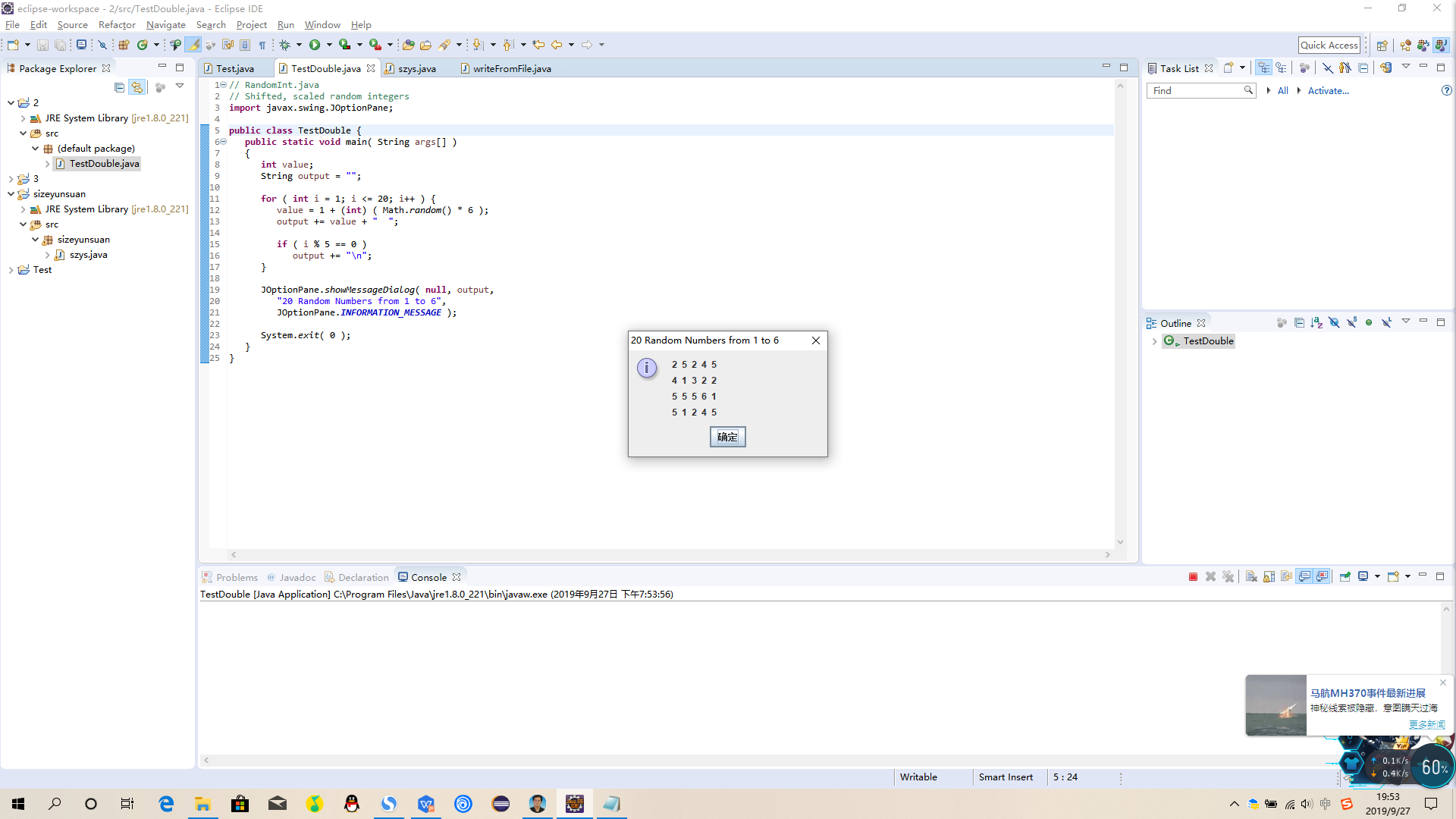Click New Task icon in Task List
The height and width of the screenshot is (819, 1456).
pos(1228,67)
